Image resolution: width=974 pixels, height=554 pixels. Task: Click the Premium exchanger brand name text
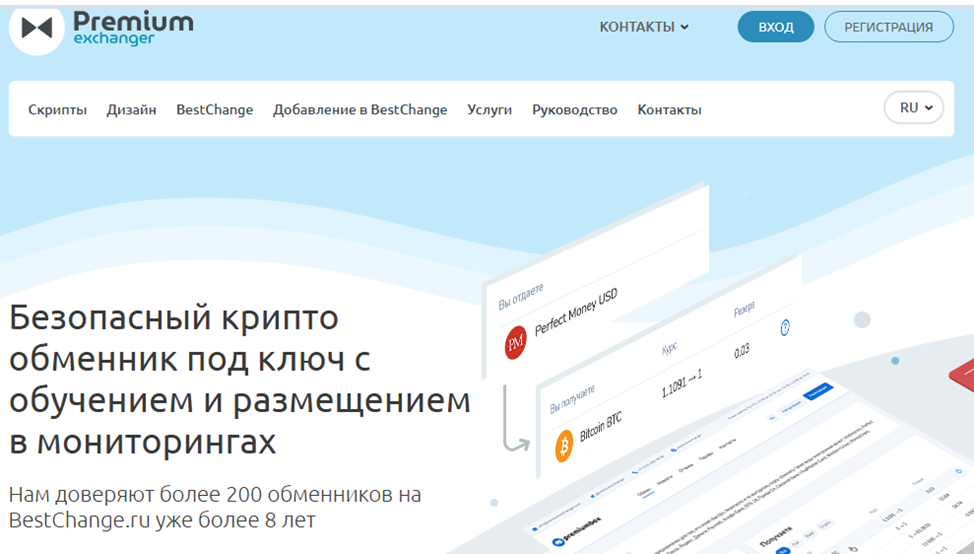click(x=133, y=29)
